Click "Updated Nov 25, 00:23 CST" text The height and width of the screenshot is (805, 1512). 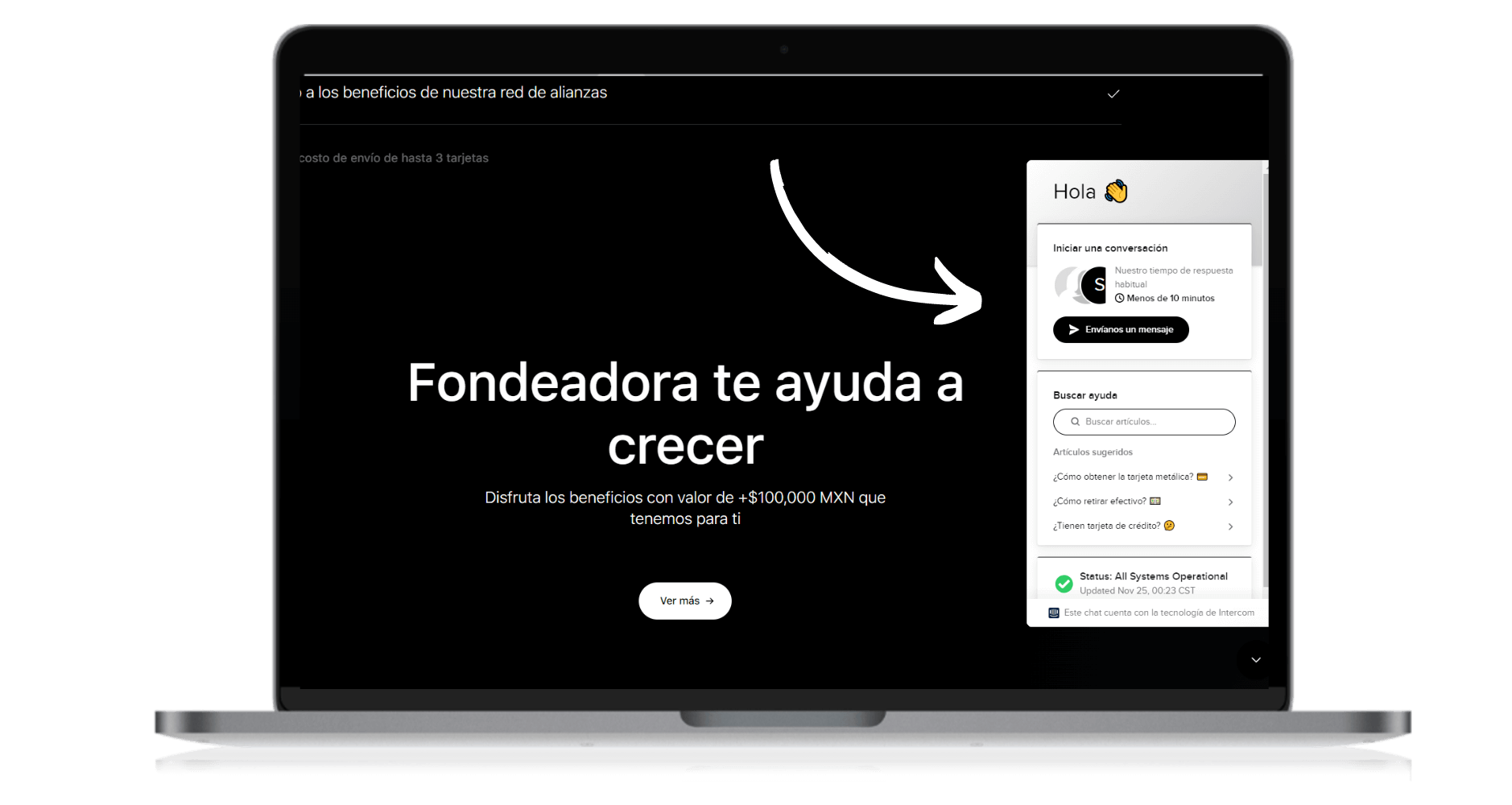[1137, 591]
